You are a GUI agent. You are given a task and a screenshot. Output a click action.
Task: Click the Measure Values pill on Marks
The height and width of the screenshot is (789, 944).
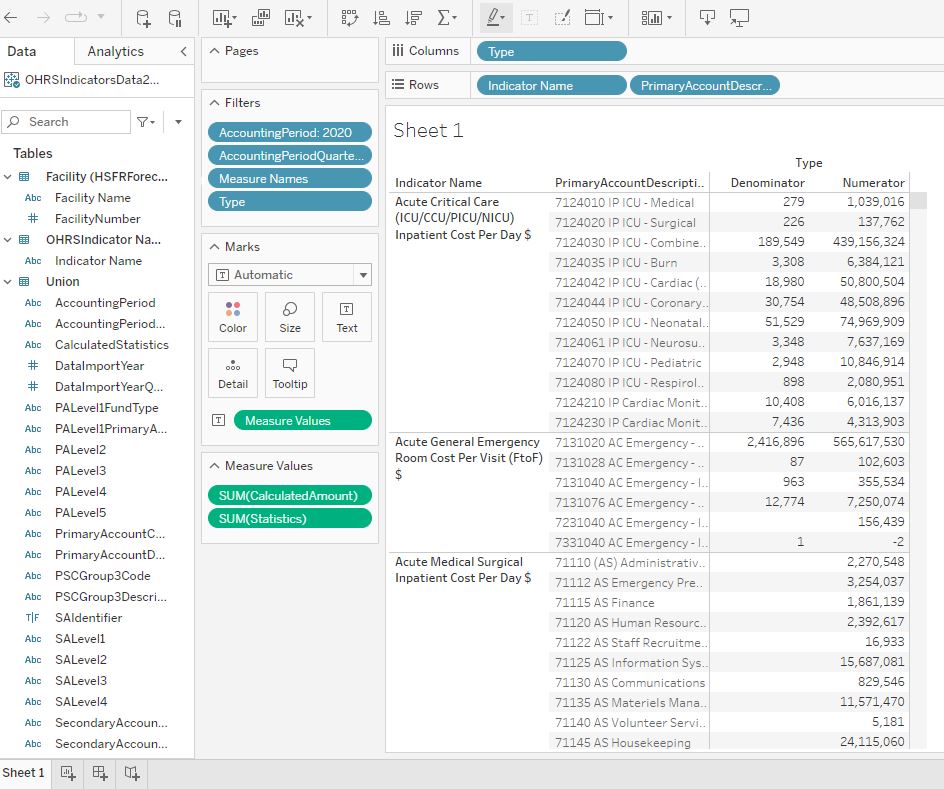tap(302, 421)
